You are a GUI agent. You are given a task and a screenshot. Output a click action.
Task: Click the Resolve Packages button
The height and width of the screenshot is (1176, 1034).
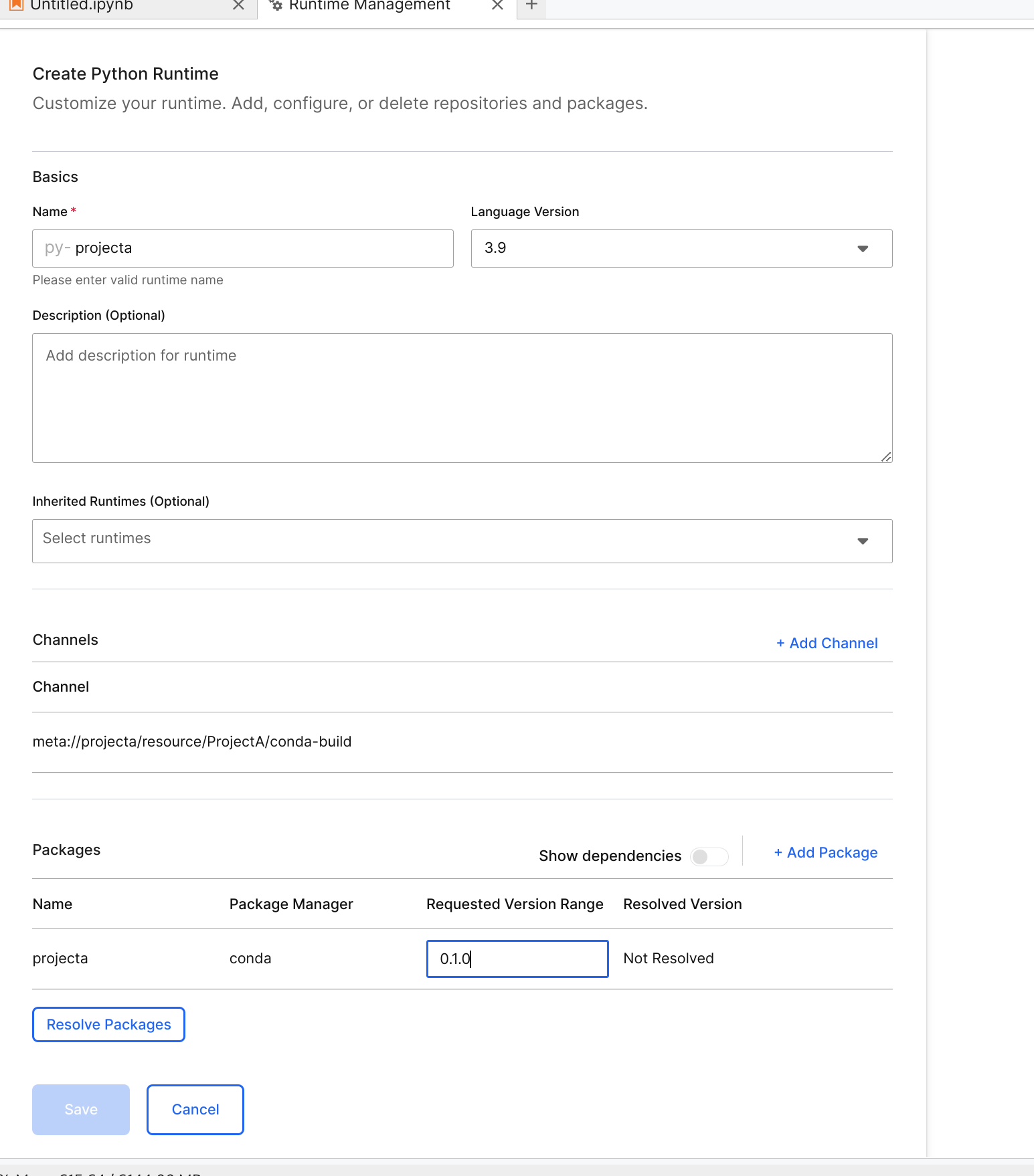point(108,1024)
